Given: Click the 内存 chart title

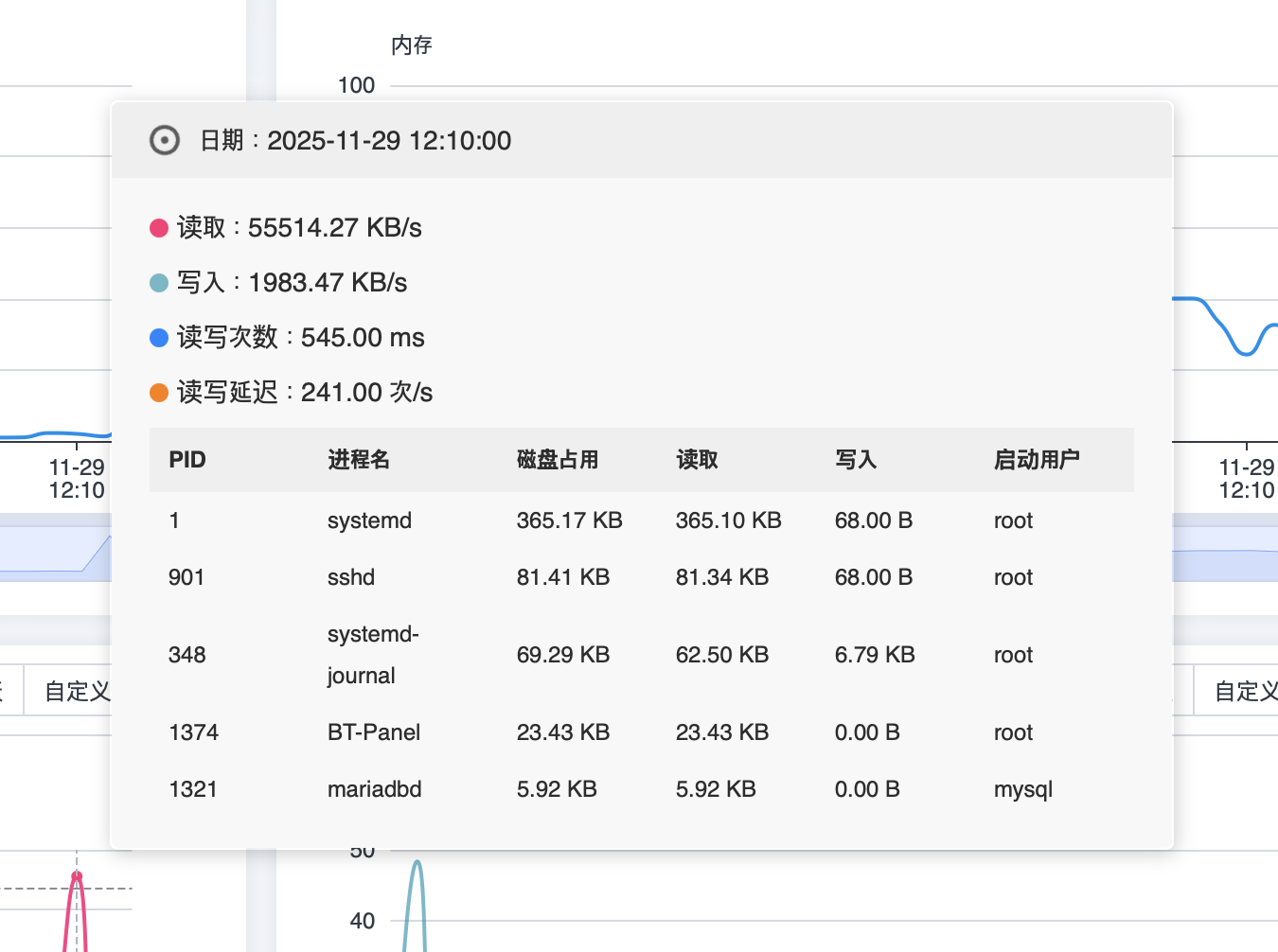Looking at the screenshot, I should pos(411,44).
